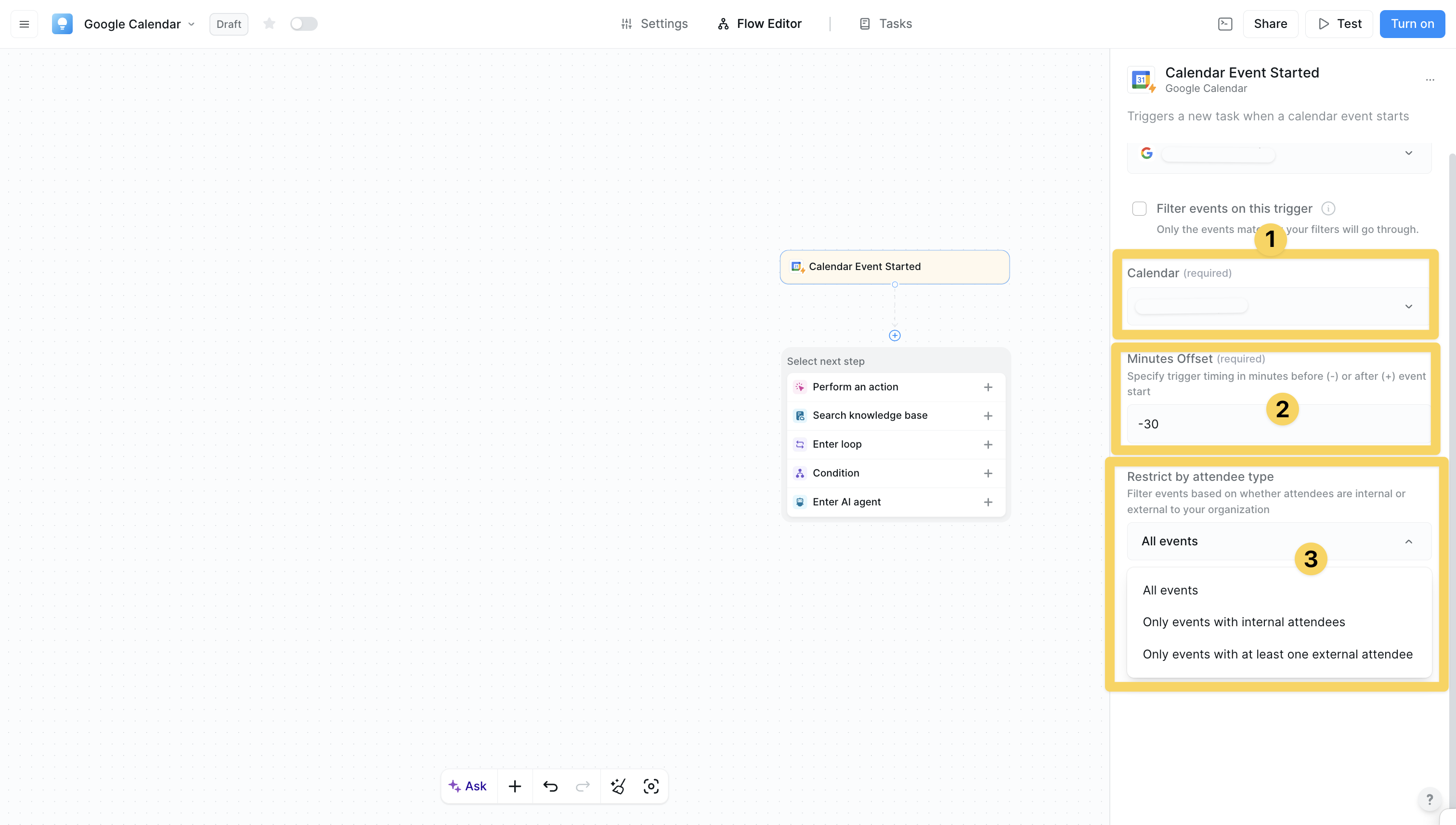Open the console panel icon
The width and height of the screenshot is (1456, 825).
pyautogui.click(x=1225, y=24)
